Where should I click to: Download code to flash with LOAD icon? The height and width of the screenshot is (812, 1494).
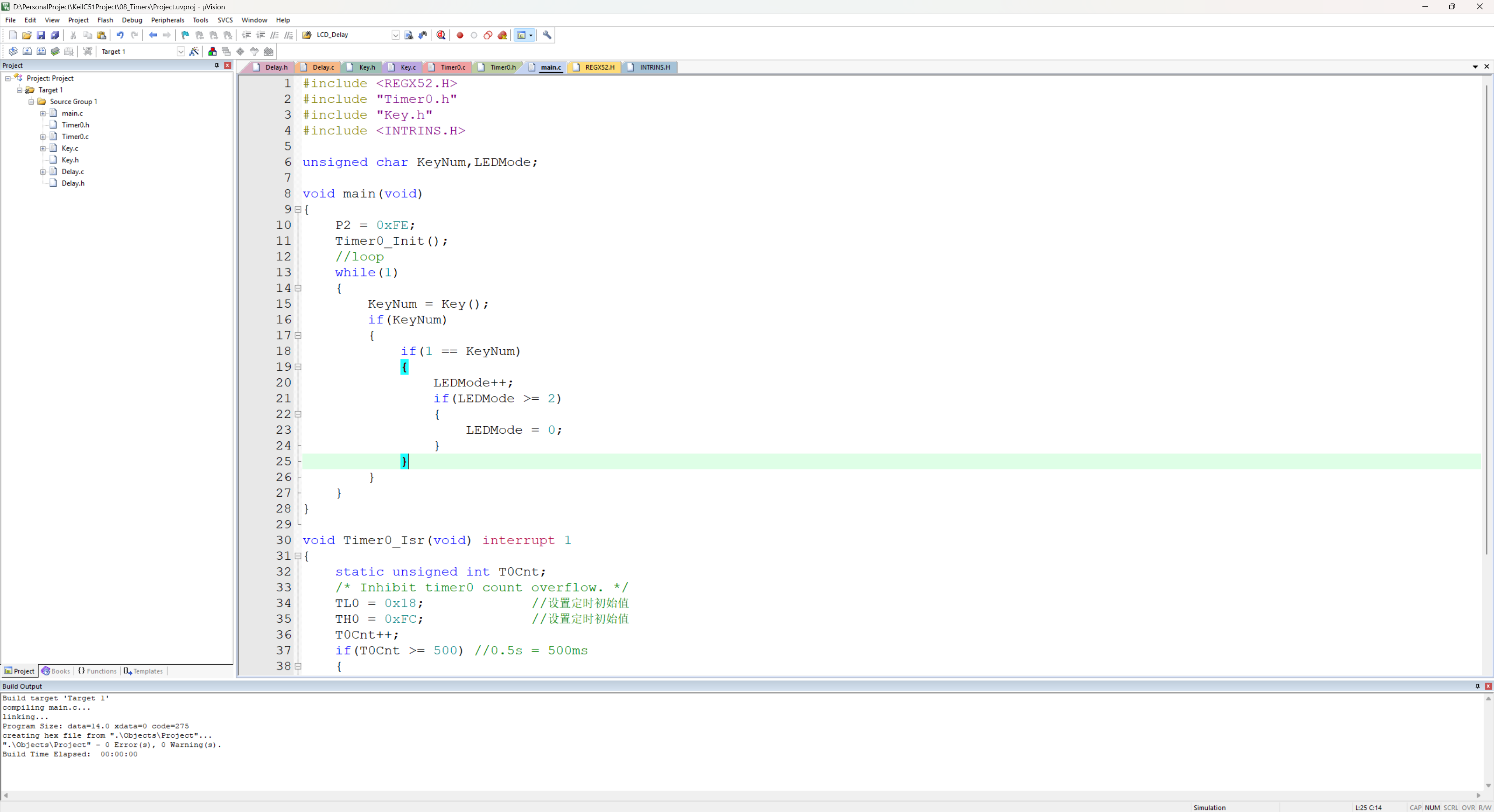tap(88, 51)
